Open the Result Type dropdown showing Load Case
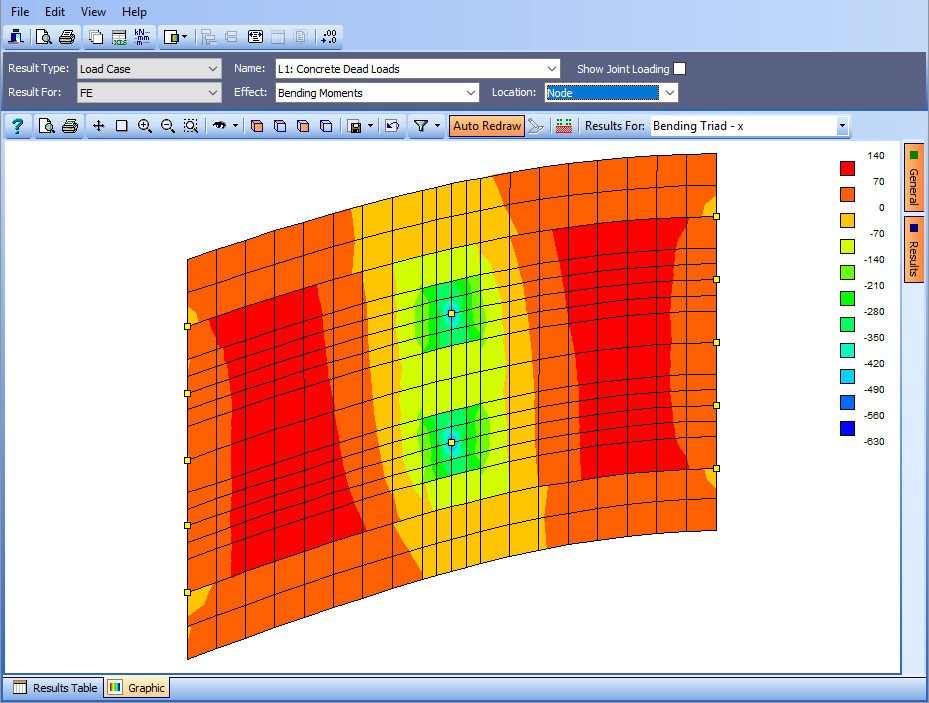The width and height of the screenshot is (929, 703). 149,69
